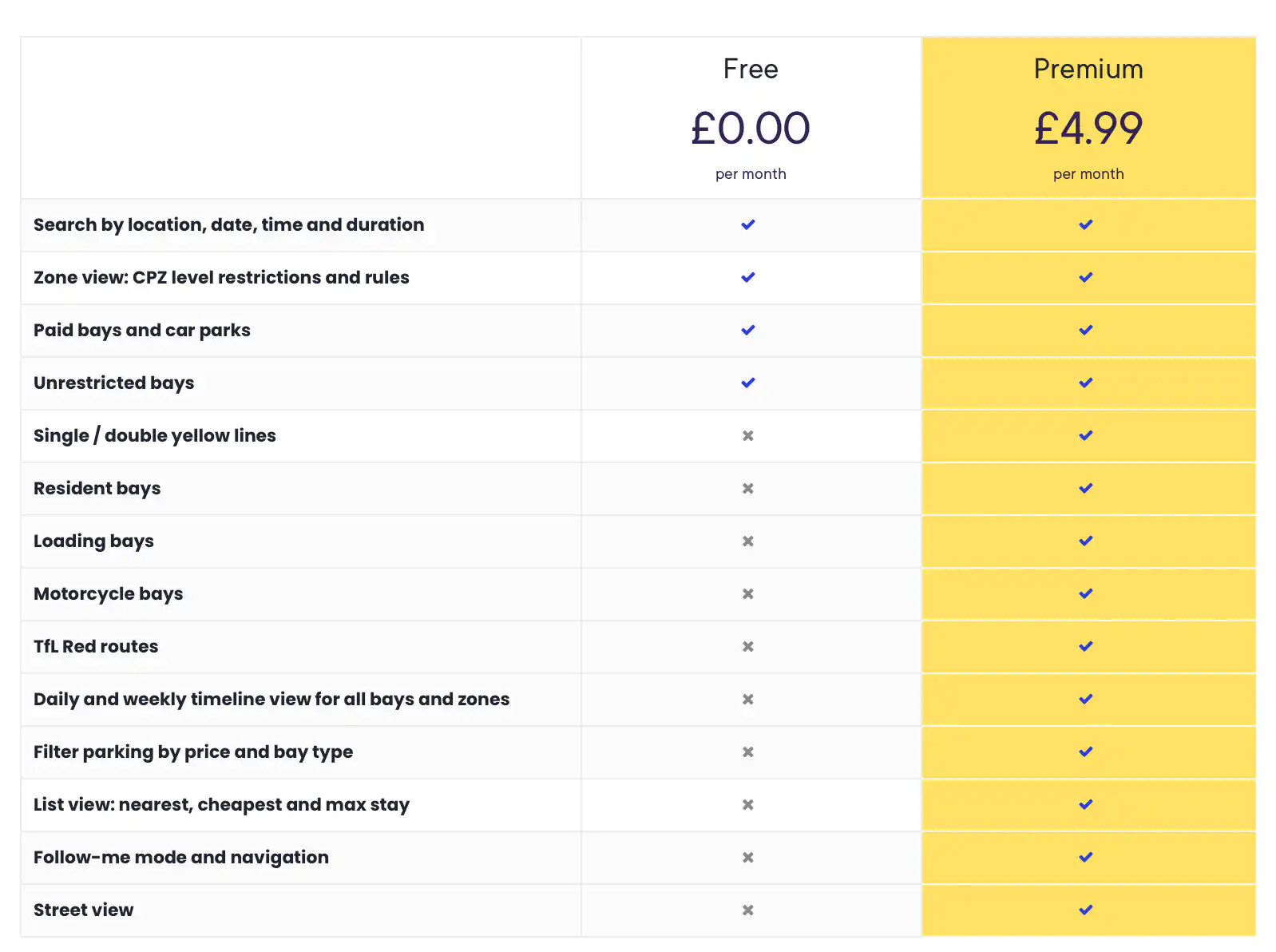
Task: Click Free cross for Resident bays row
Action: coord(747,488)
